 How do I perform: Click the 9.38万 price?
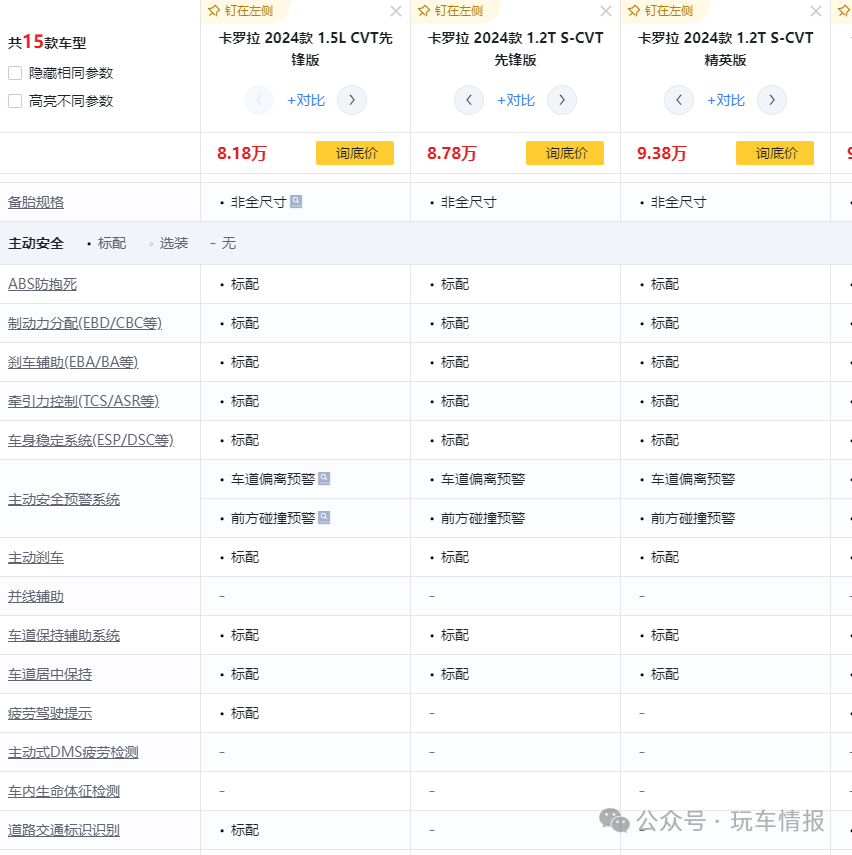click(x=662, y=153)
